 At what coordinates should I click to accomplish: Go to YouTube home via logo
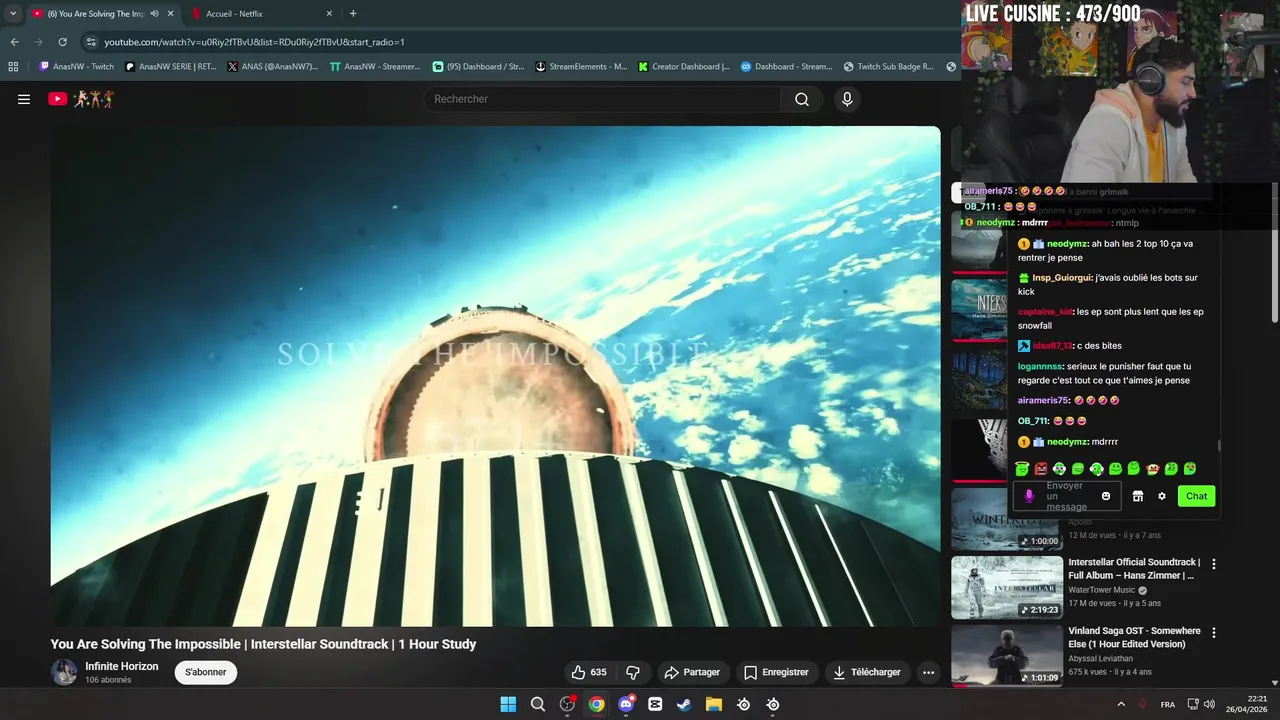81,99
